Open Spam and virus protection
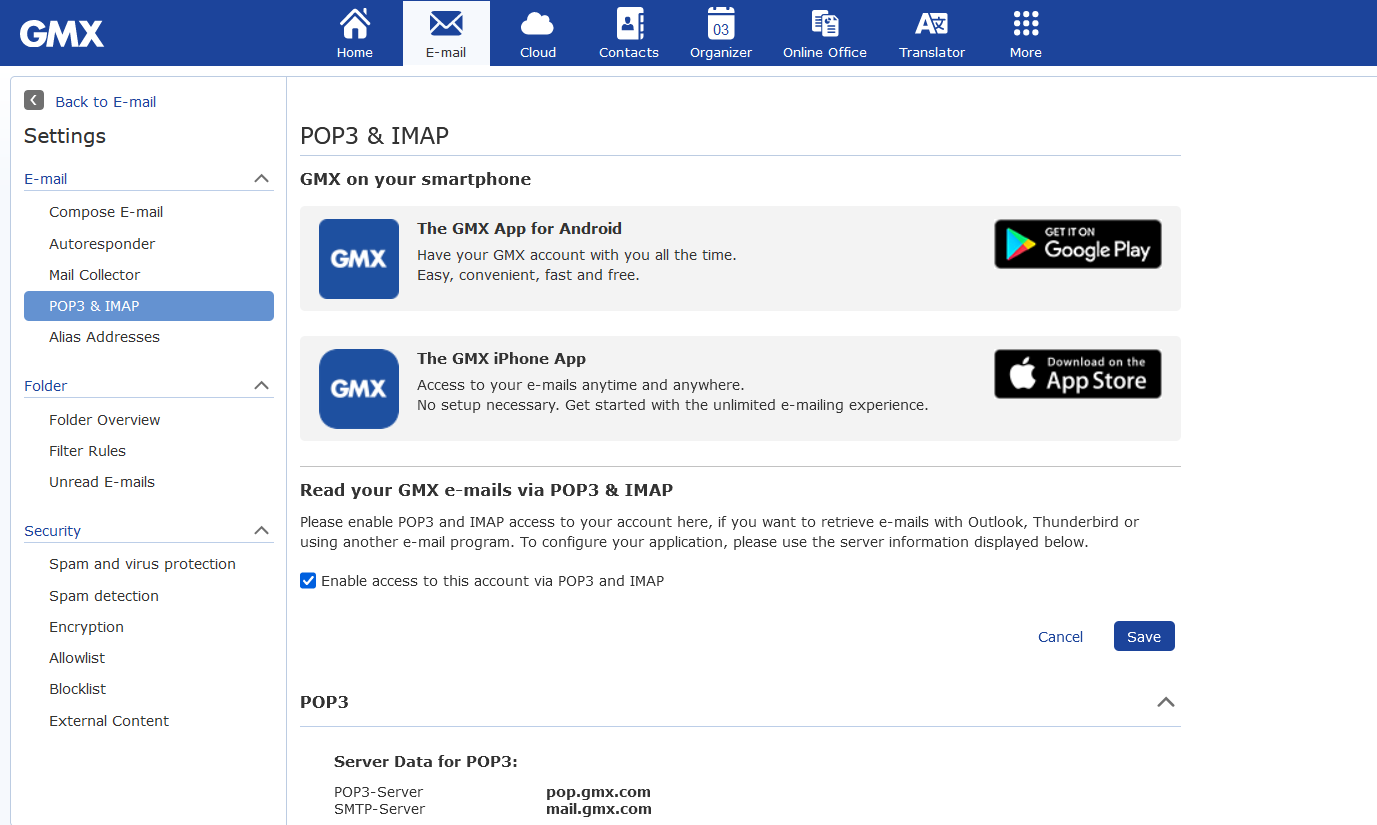 point(143,564)
